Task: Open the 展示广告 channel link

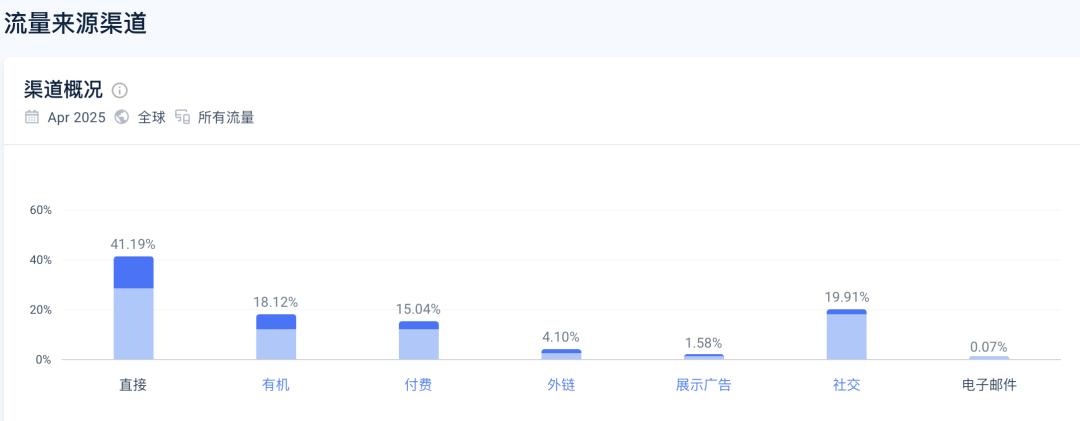Action: pos(703,385)
